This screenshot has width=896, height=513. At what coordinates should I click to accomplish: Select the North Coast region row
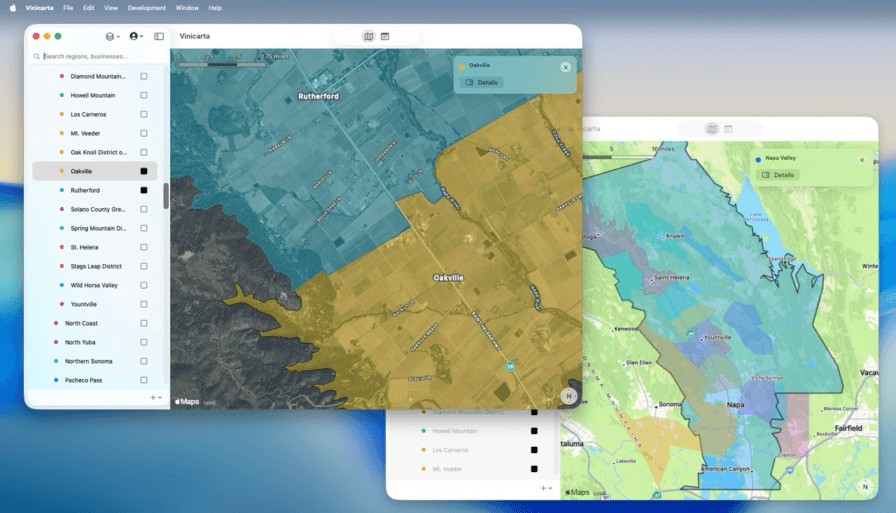[x=95, y=323]
